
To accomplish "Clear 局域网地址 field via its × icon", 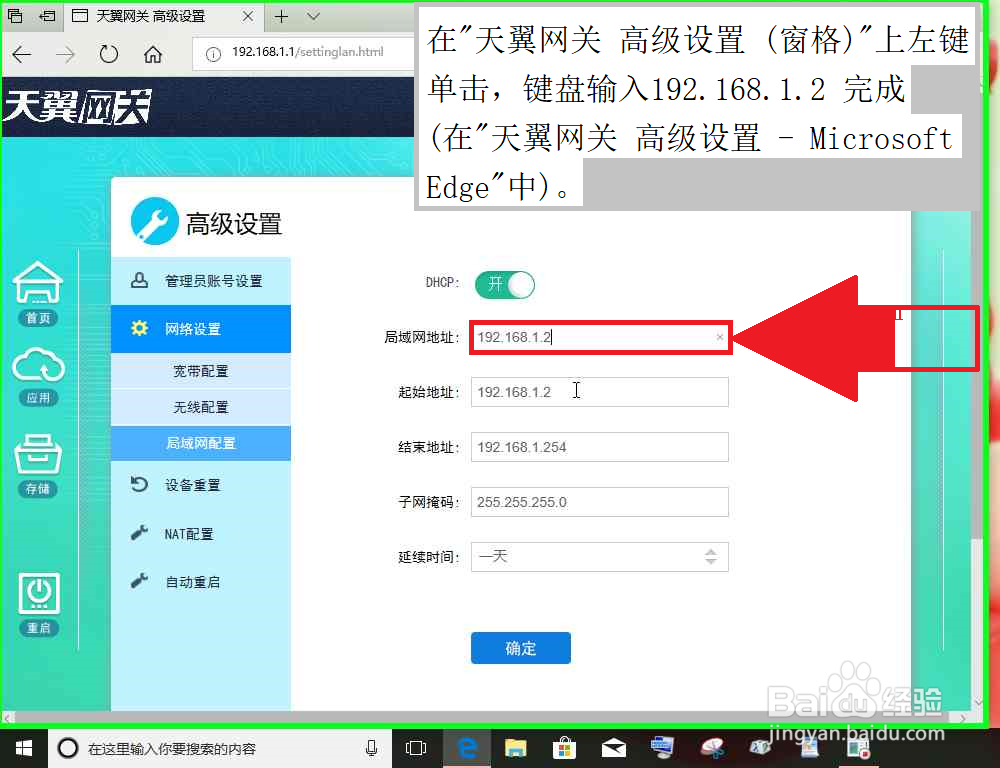I will pyautogui.click(x=719, y=337).
